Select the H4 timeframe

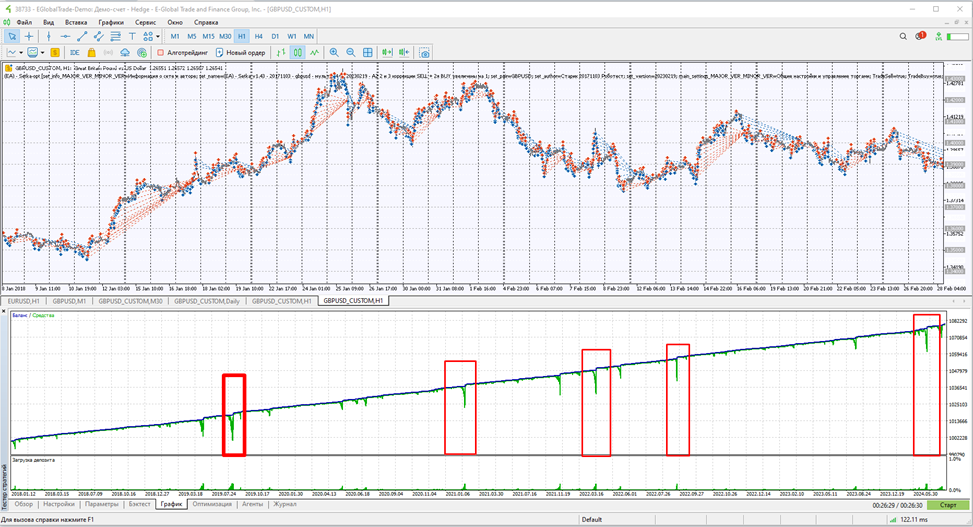pos(259,37)
